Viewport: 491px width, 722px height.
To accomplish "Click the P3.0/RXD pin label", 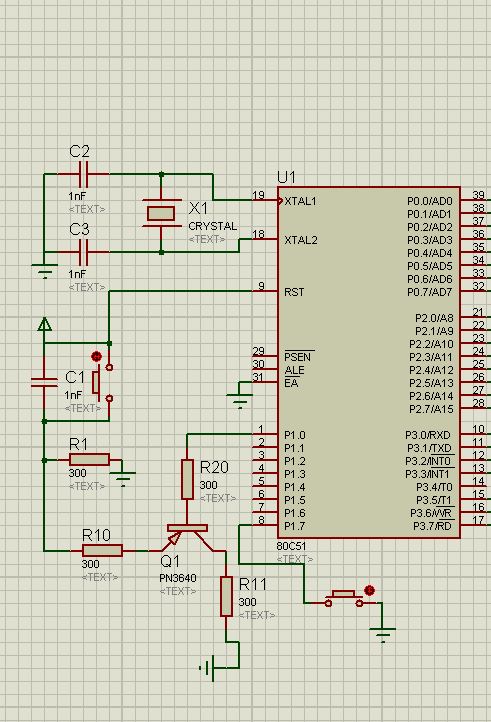I will tap(428, 435).
